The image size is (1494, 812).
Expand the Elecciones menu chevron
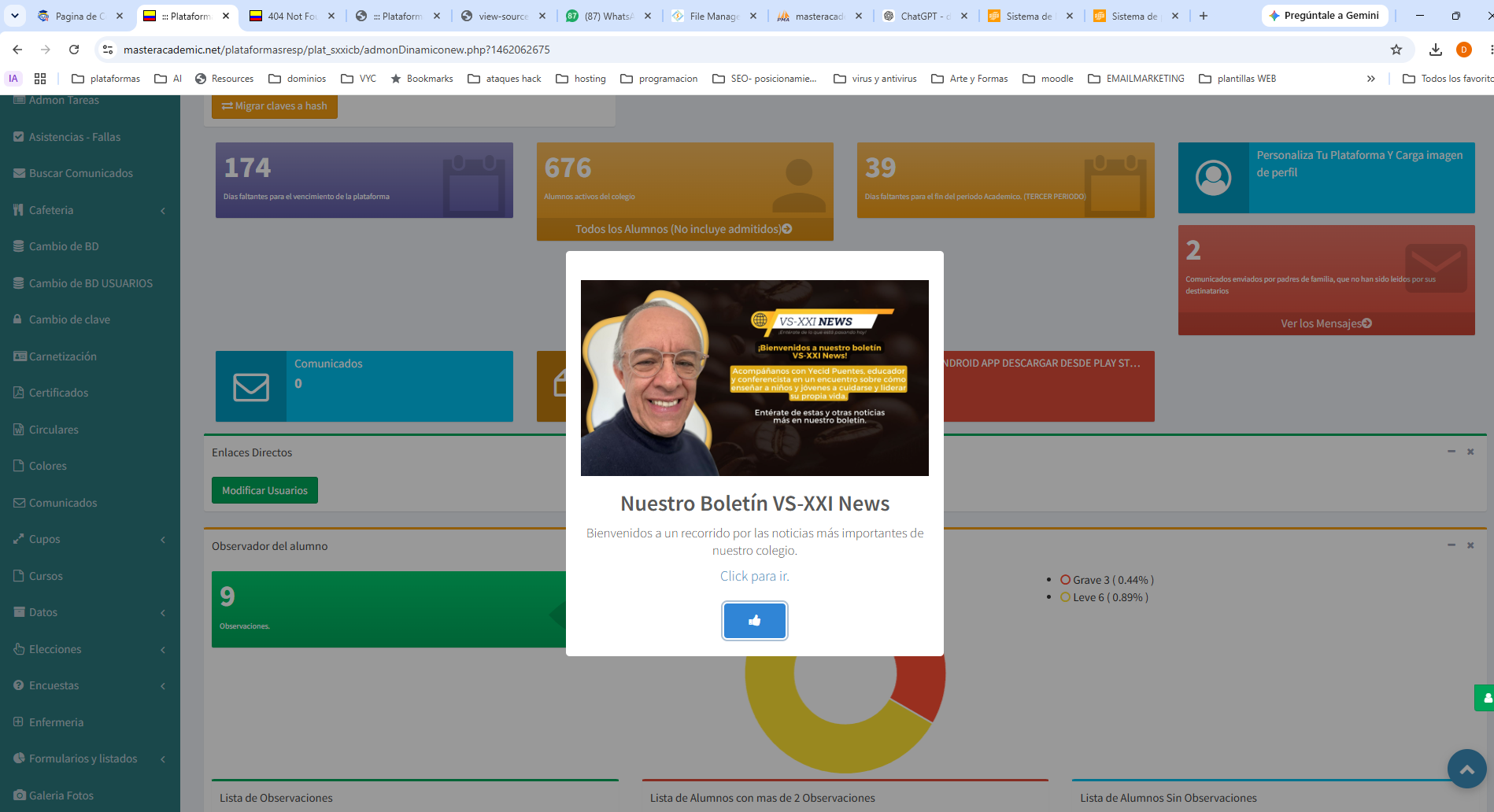[163, 649]
